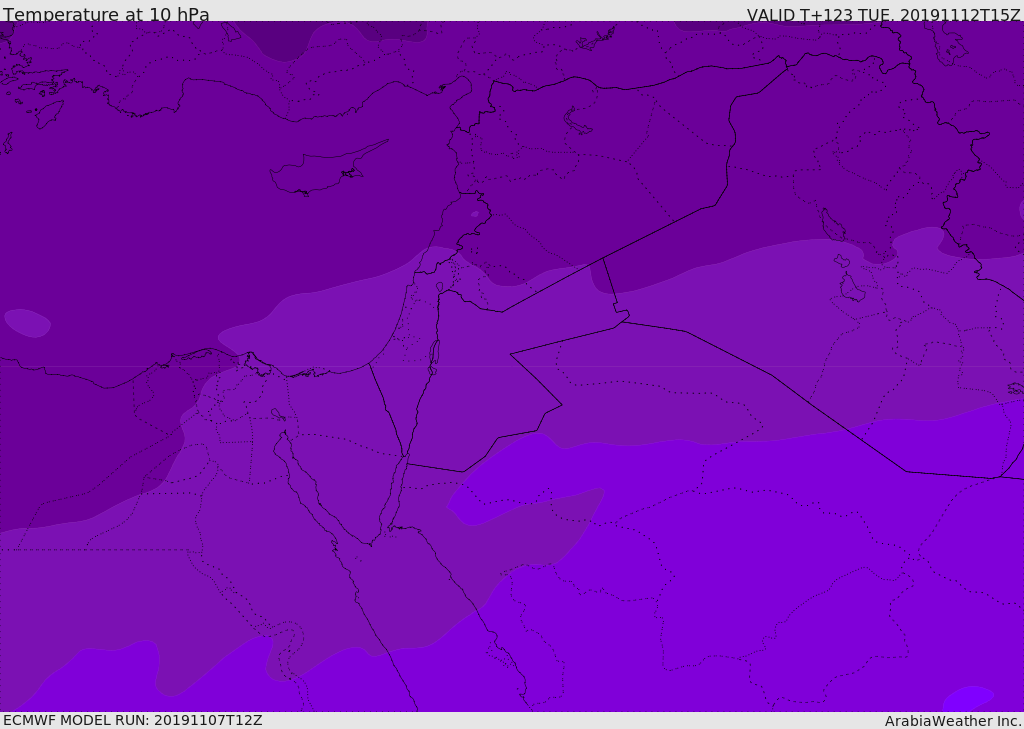The height and width of the screenshot is (729, 1024).
Task: Click the 'VALID T+123 TUE. 20191112T15Z' label
Action: coord(884,15)
